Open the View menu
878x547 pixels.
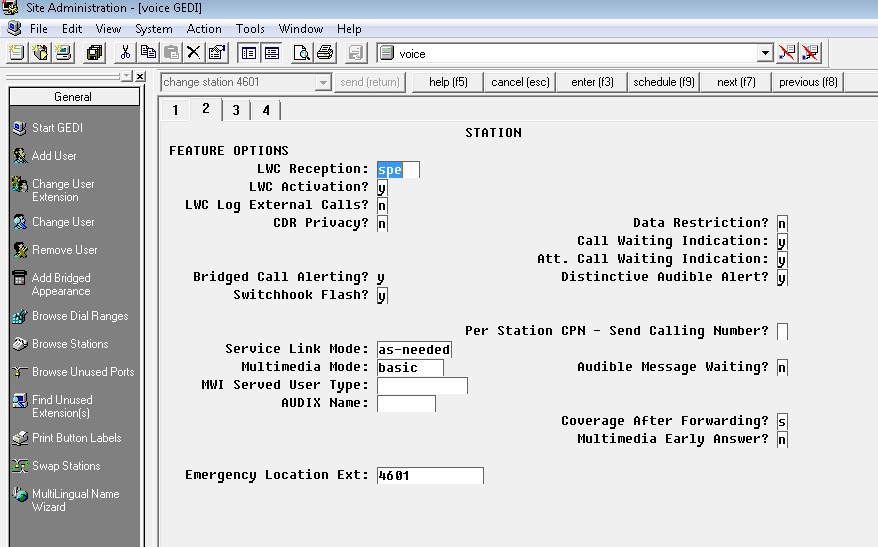(108, 29)
